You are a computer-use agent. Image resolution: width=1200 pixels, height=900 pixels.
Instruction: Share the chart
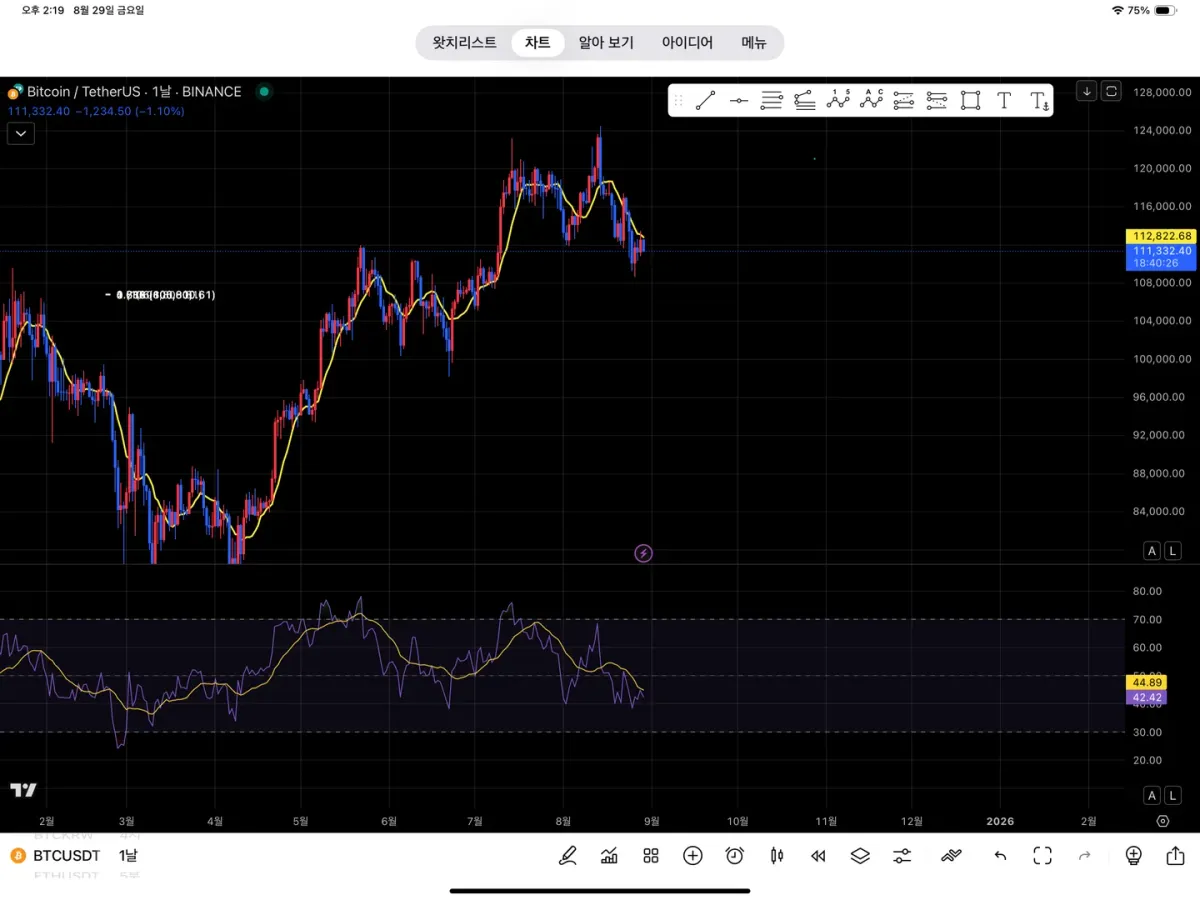pos(1175,856)
